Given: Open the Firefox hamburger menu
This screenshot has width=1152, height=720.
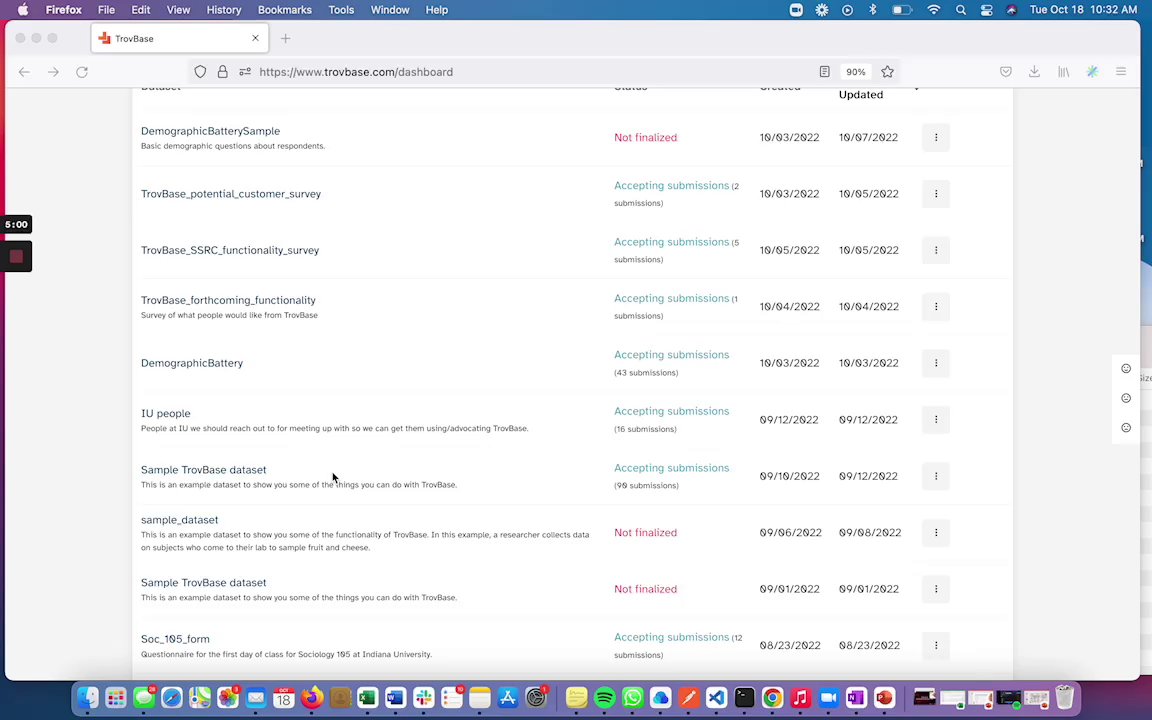Looking at the screenshot, I should [x=1121, y=72].
